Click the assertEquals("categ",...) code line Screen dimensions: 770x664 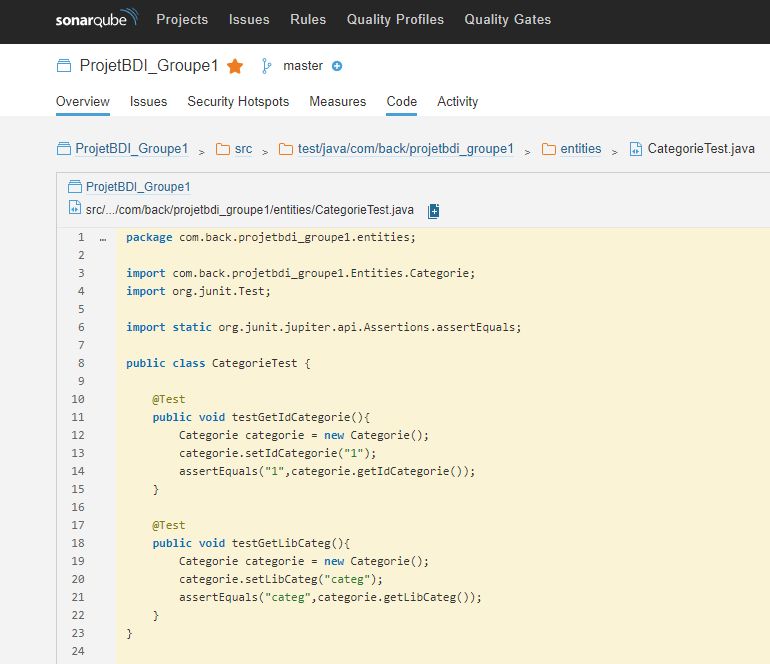pos(330,597)
